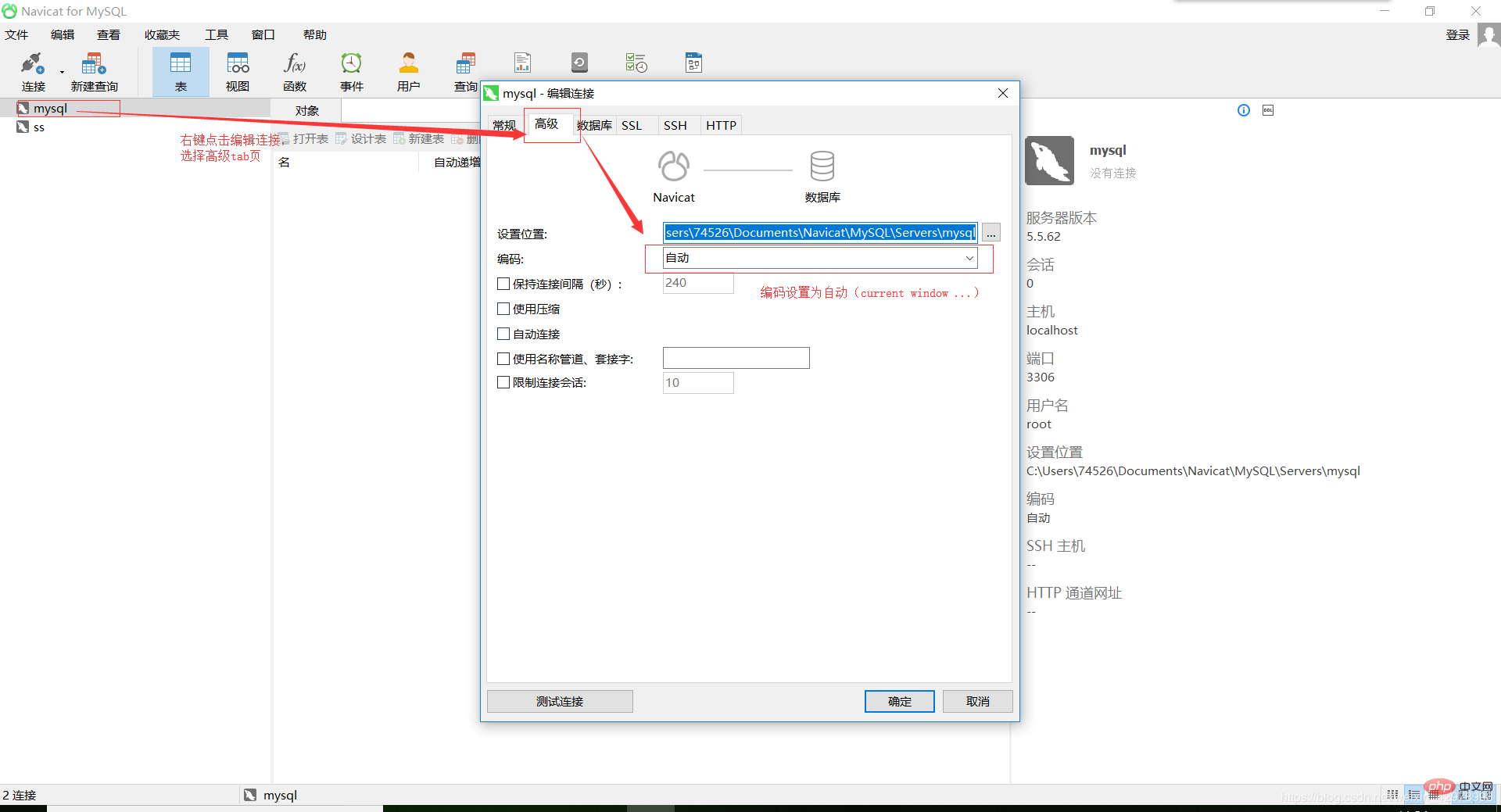Open the 收藏夹 menu
This screenshot has width=1501, height=812.
coord(163,35)
